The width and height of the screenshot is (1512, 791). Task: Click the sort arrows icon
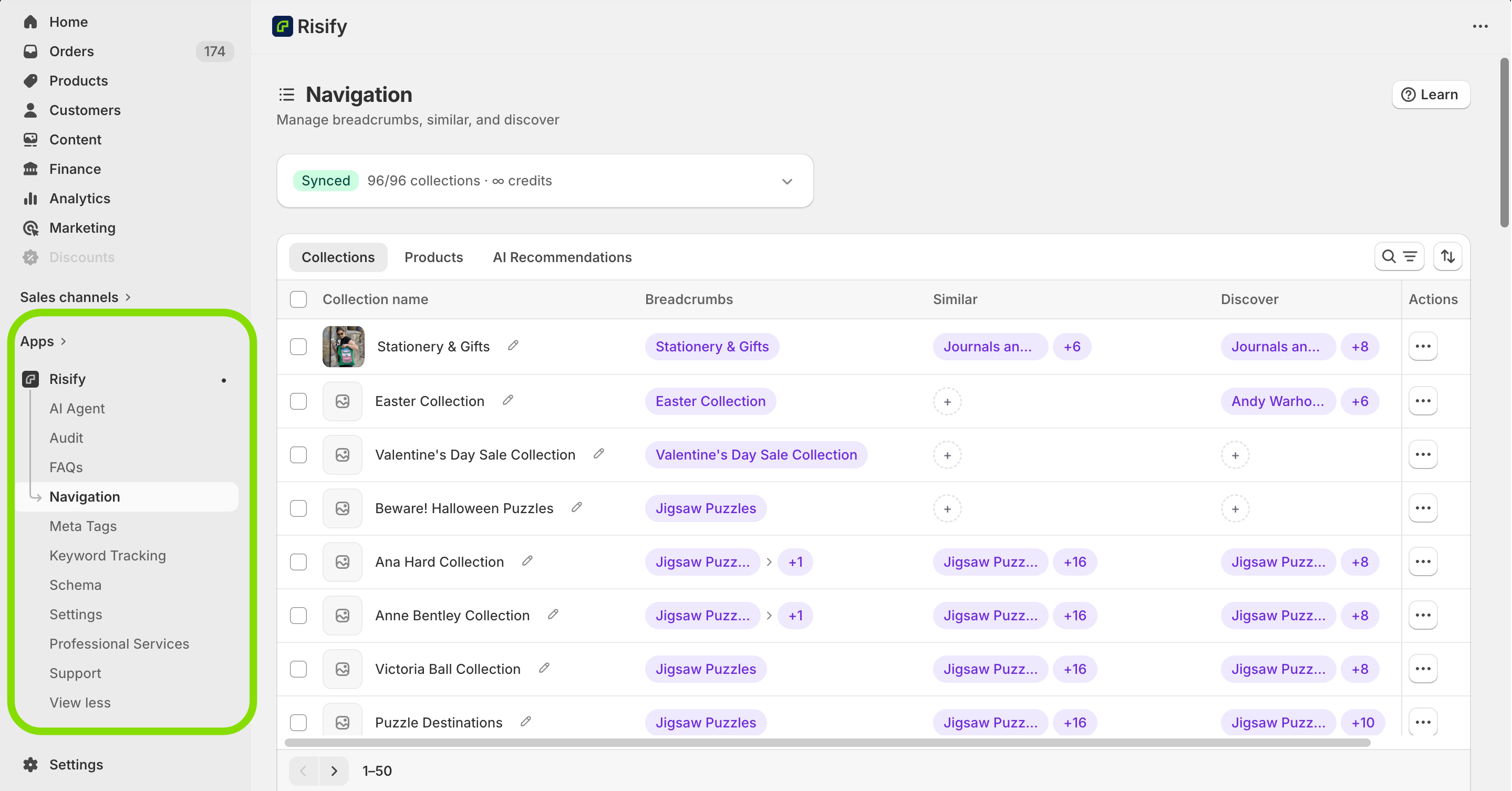1447,256
